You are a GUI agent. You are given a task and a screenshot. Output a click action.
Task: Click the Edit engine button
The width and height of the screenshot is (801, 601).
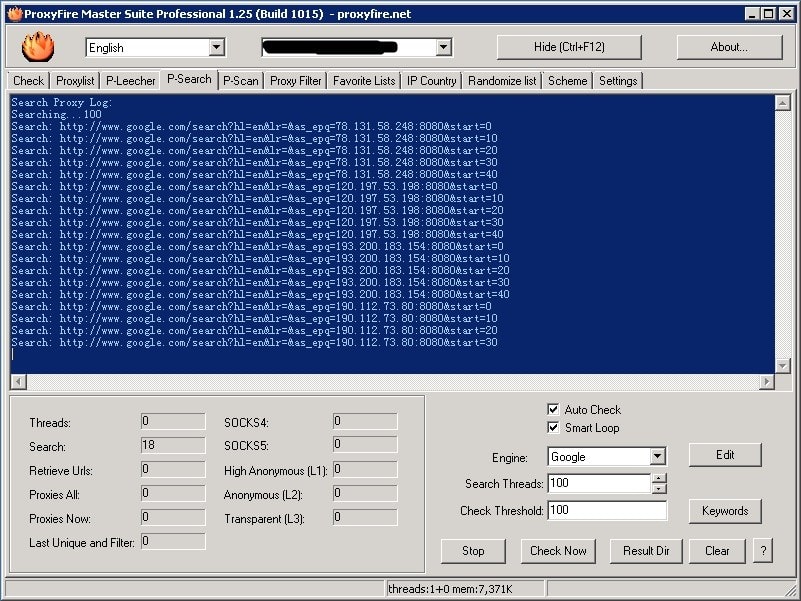[725, 455]
